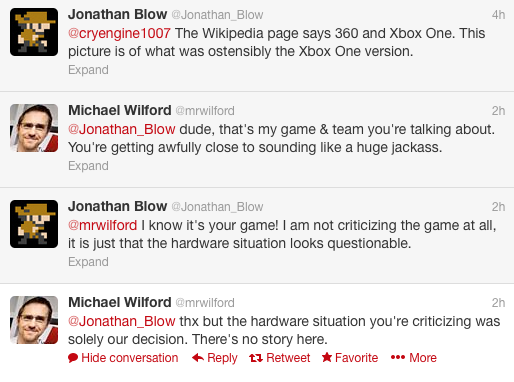
Task: Open the @mrwilford mention in Blow's reply
Action: (x=102, y=225)
